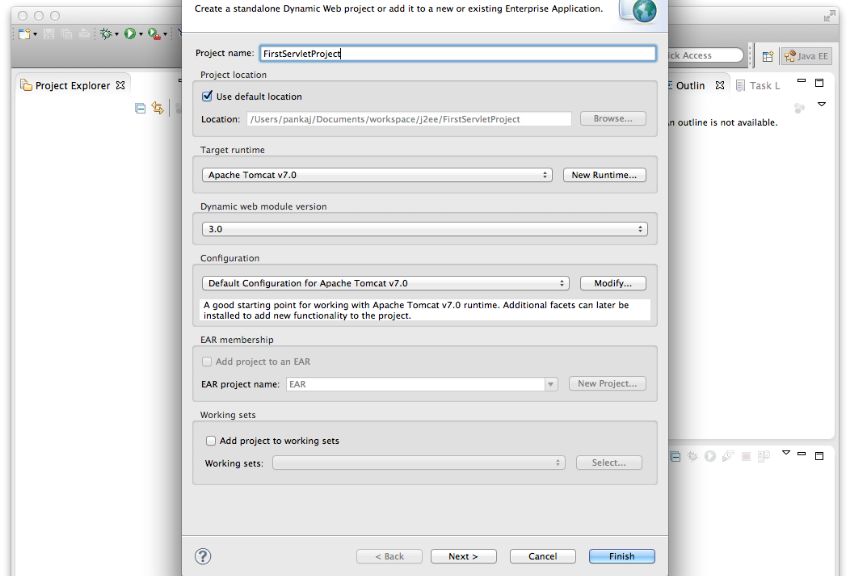
Task: Click the Next > button
Action: [463, 556]
